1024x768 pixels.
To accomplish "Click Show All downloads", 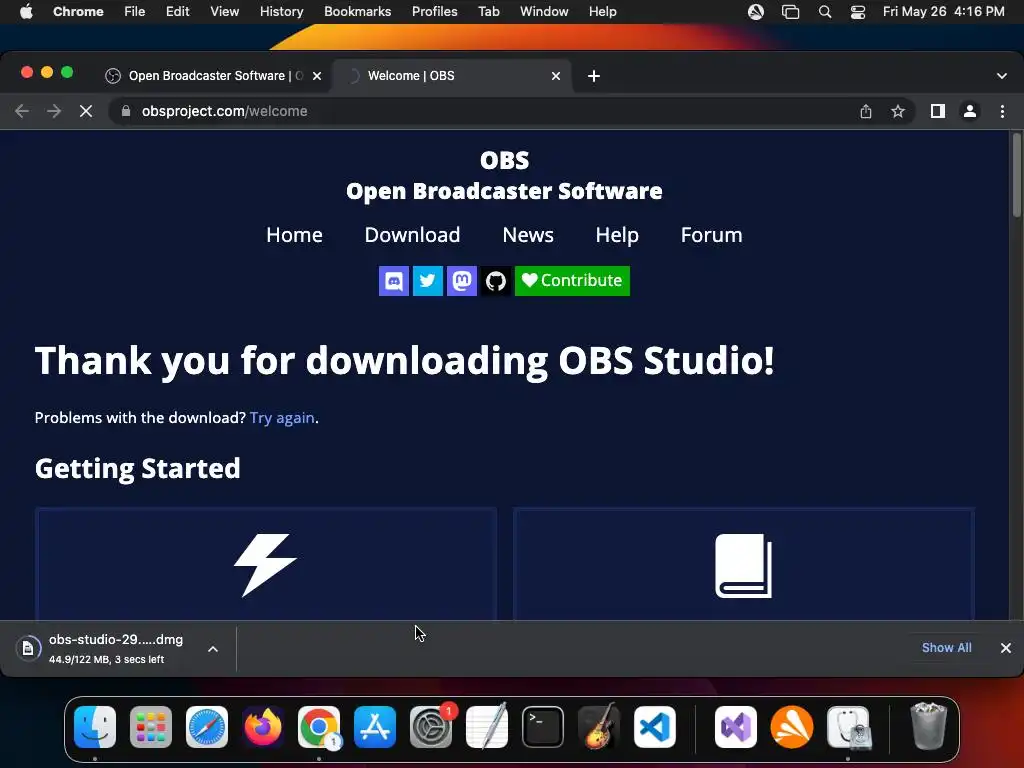I will coord(946,648).
